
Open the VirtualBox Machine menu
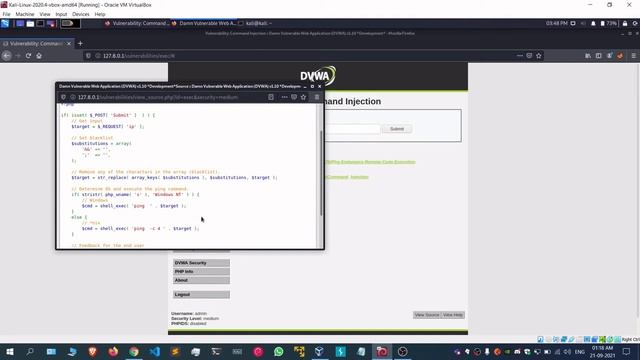click(x=25, y=14)
